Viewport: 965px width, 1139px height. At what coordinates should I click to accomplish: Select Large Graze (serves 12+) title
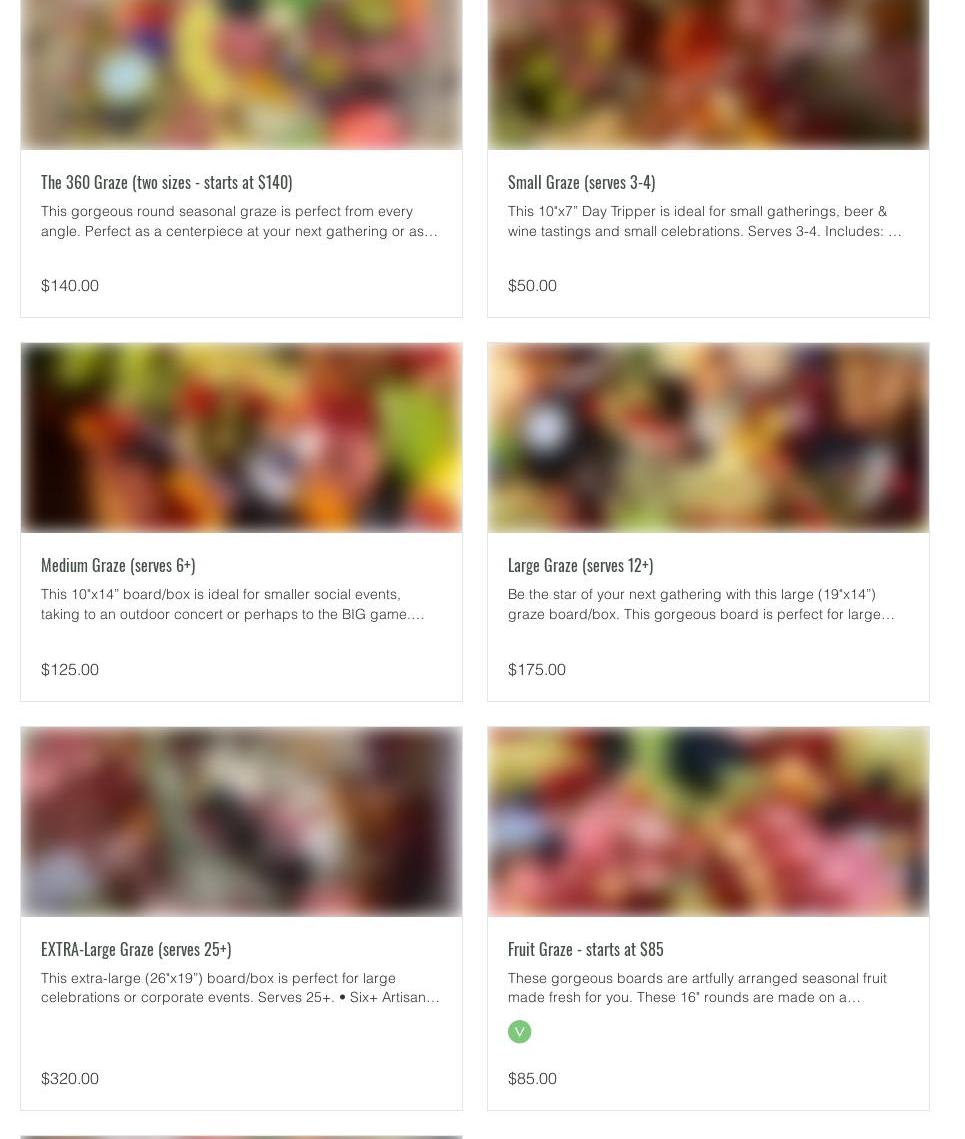[580, 565]
